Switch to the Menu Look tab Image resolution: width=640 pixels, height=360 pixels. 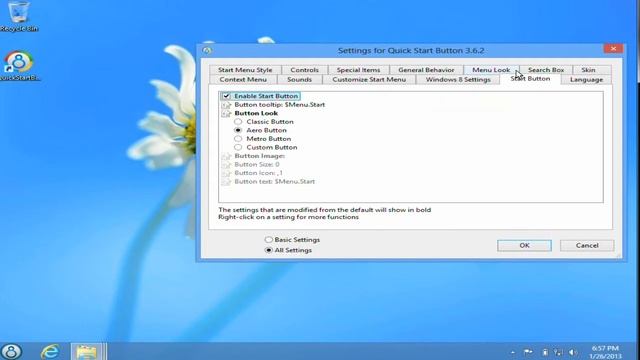coord(491,70)
